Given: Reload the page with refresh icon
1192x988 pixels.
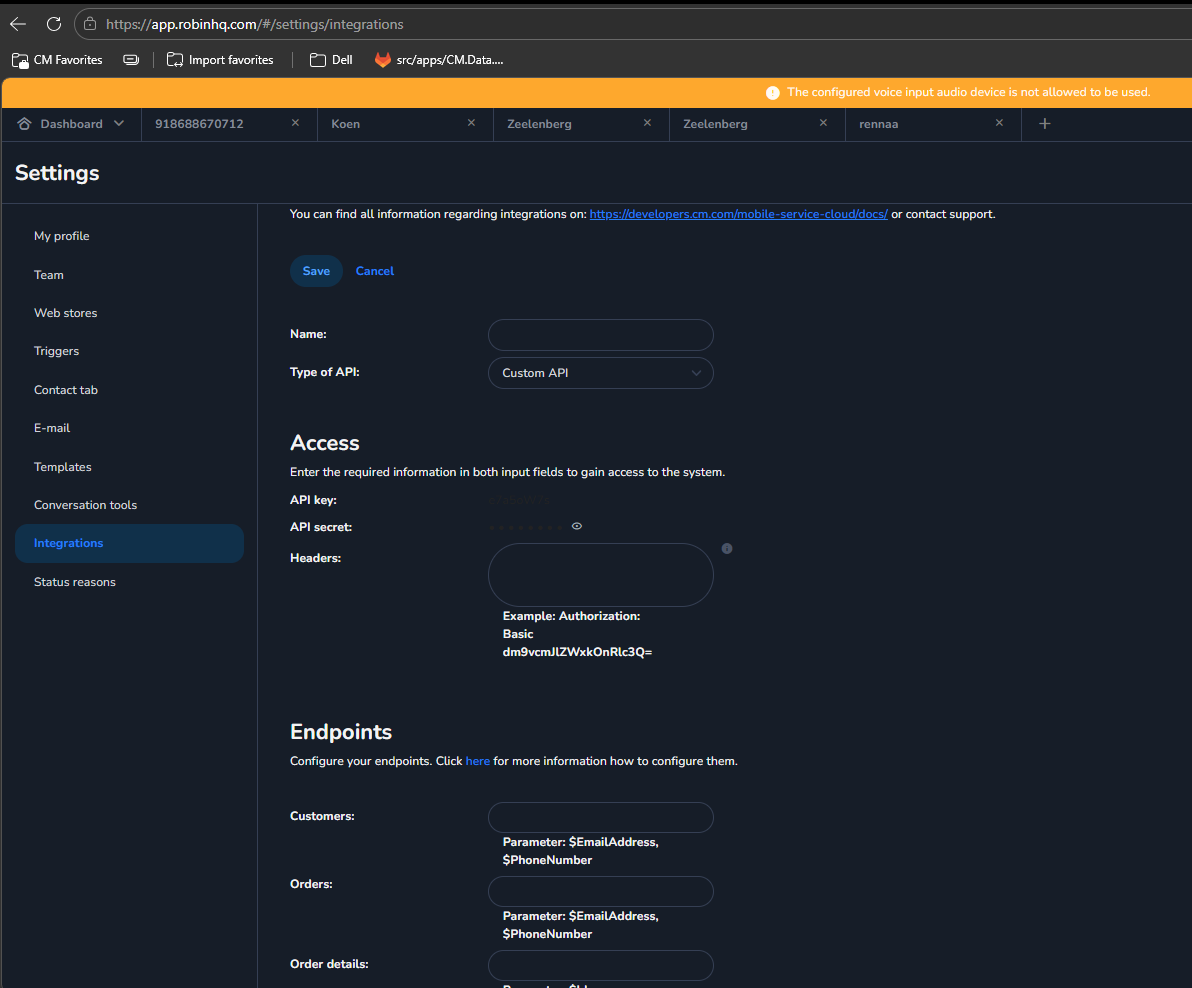Looking at the screenshot, I should click(54, 24).
